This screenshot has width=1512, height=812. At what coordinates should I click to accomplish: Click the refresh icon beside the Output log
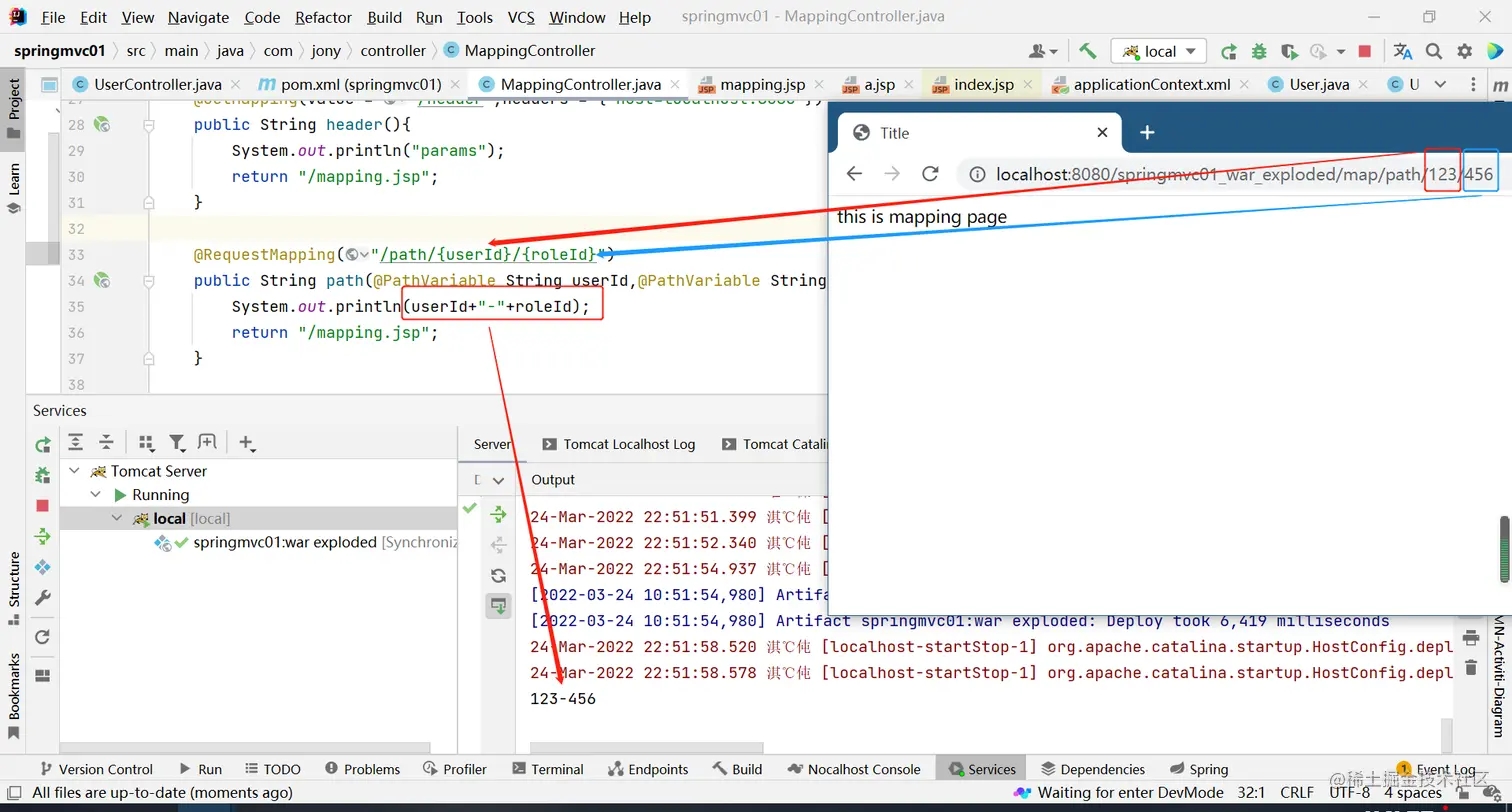pos(498,575)
